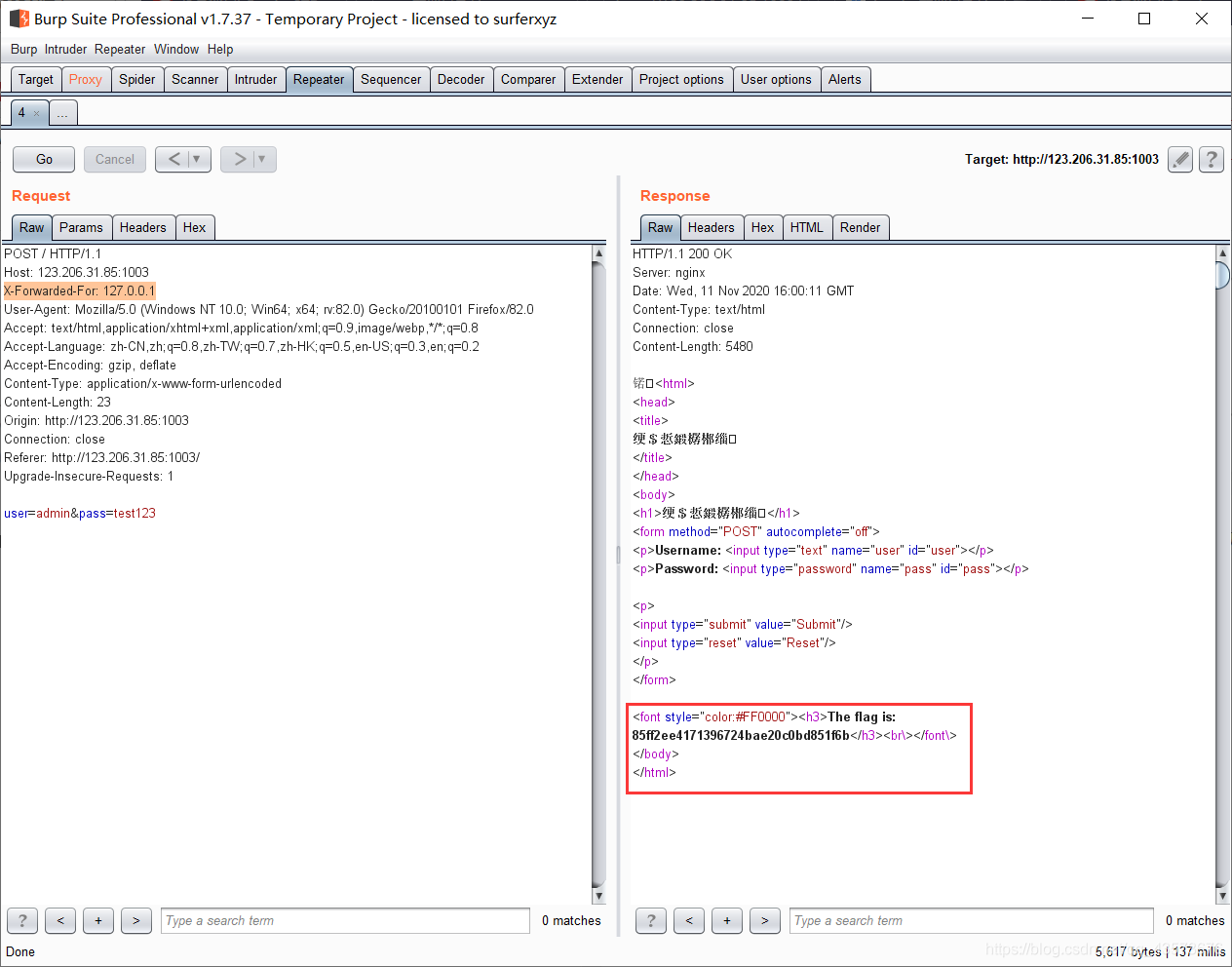Image resolution: width=1232 pixels, height=967 pixels.
Task: Focus the request search term field
Action: [345, 920]
